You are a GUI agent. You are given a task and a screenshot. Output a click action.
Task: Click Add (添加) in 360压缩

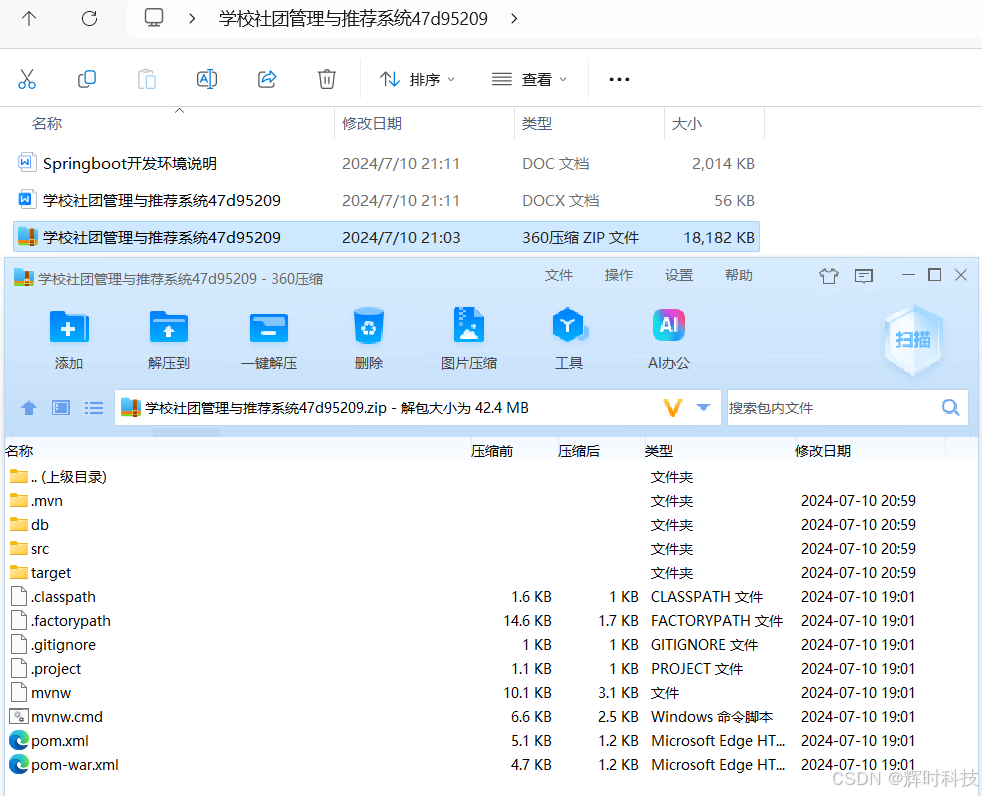pos(69,339)
